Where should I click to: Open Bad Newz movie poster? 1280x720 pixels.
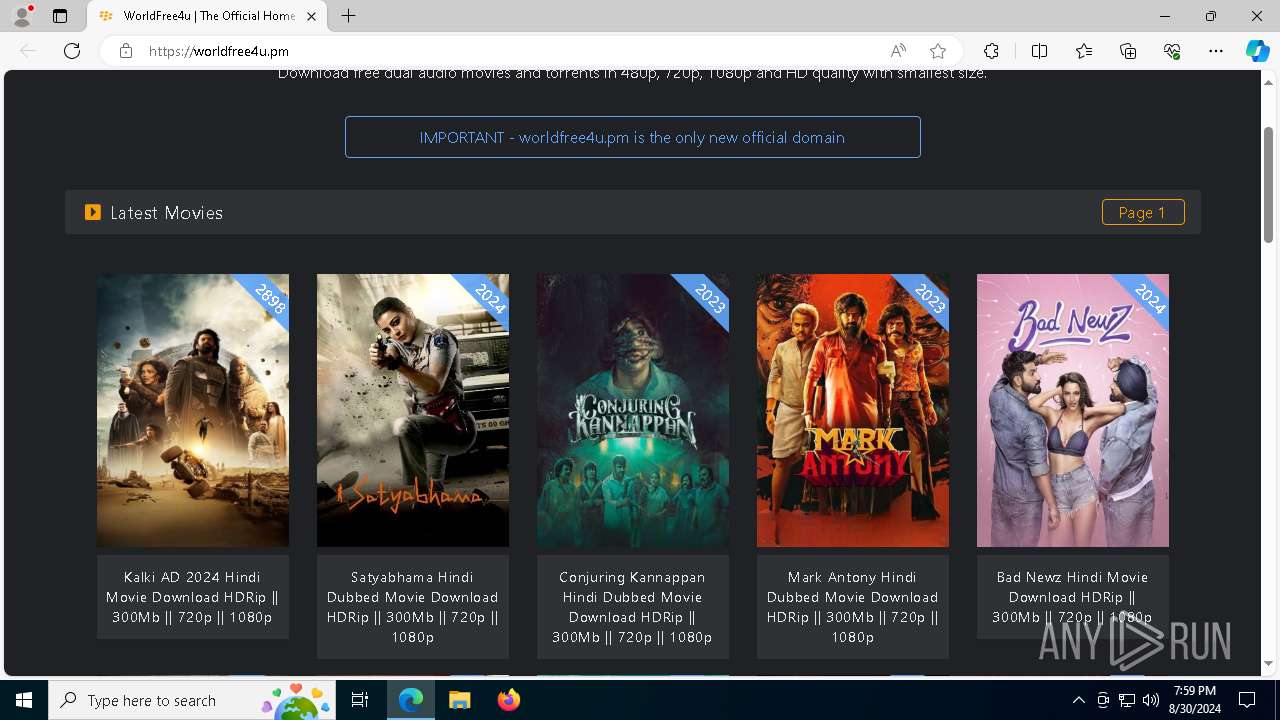(1073, 410)
